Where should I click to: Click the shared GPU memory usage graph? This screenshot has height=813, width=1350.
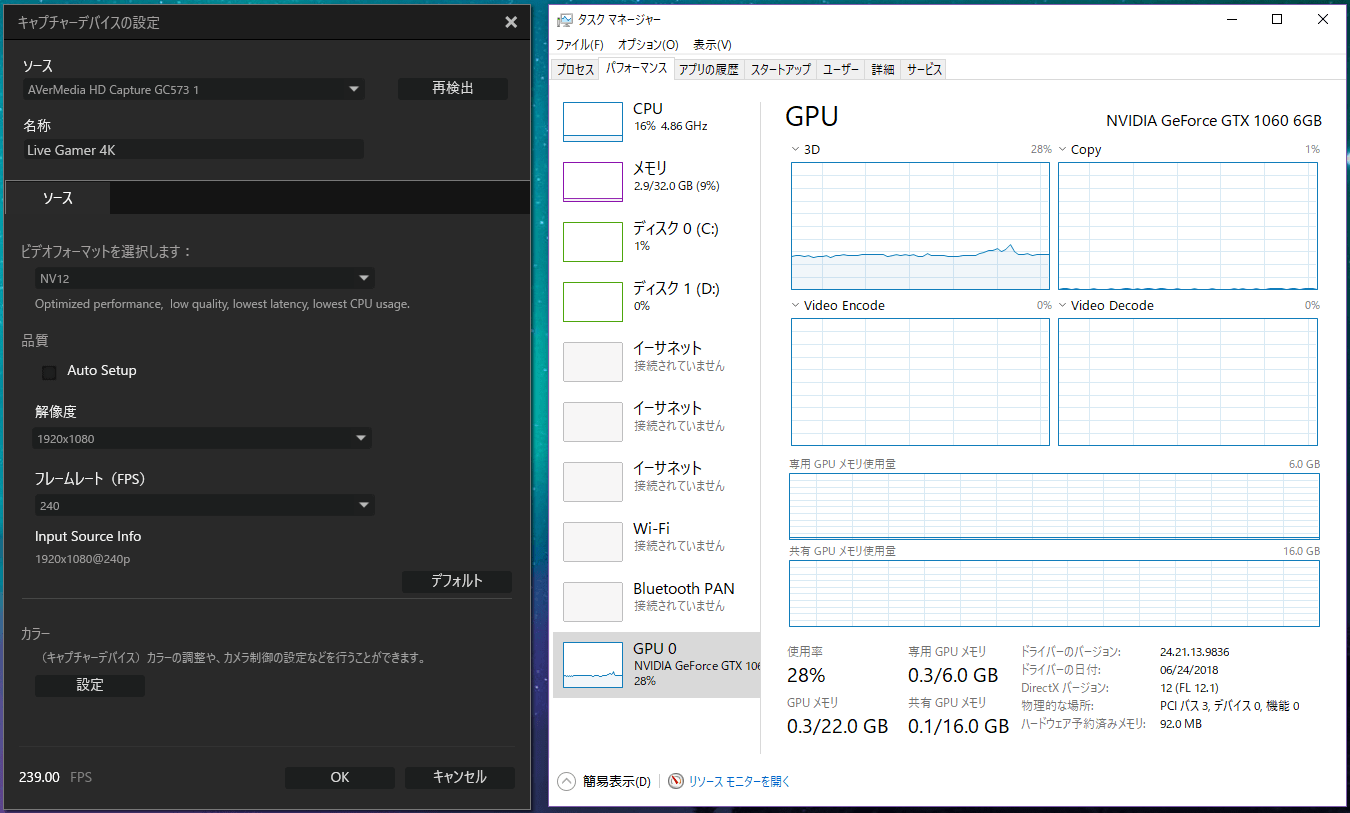click(x=1054, y=593)
